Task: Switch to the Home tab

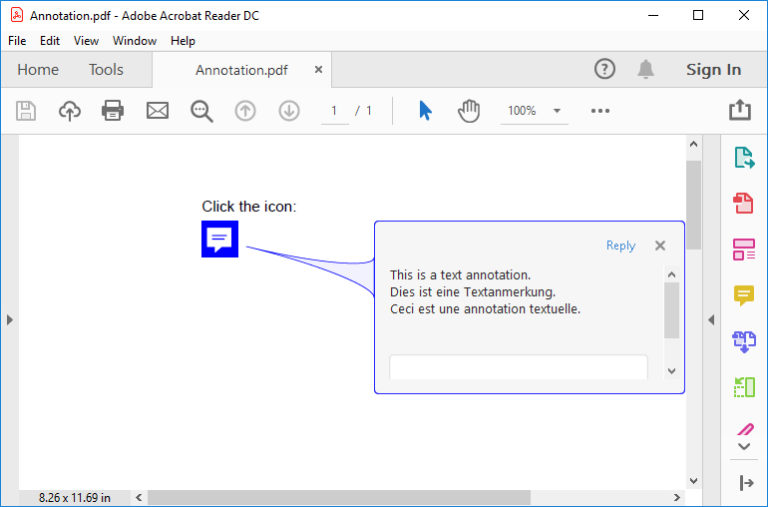Action: (x=38, y=70)
